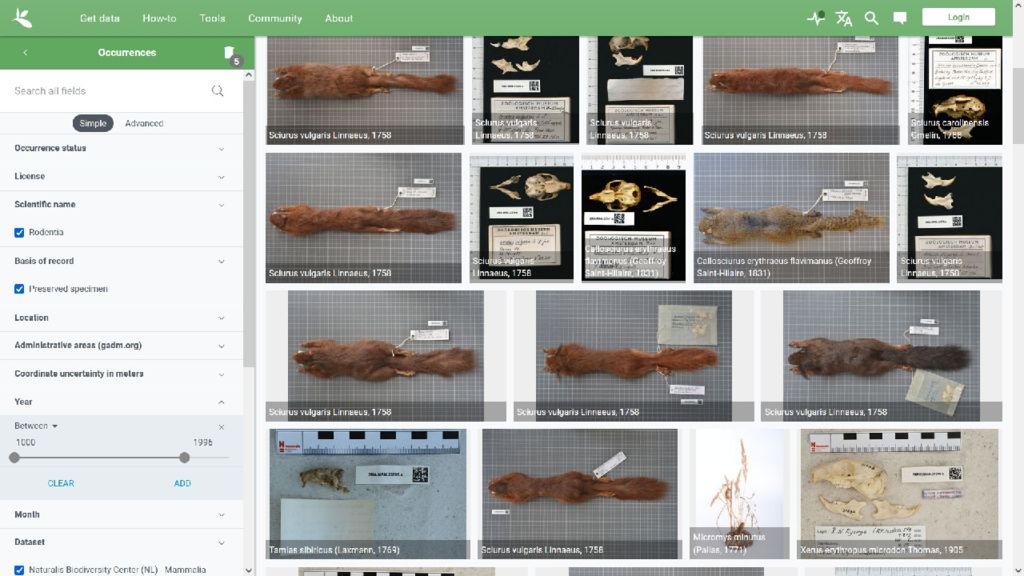Open the site search magnifier in header
Screen dimensions: 1024x576
pyautogui.click(x=871, y=18)
